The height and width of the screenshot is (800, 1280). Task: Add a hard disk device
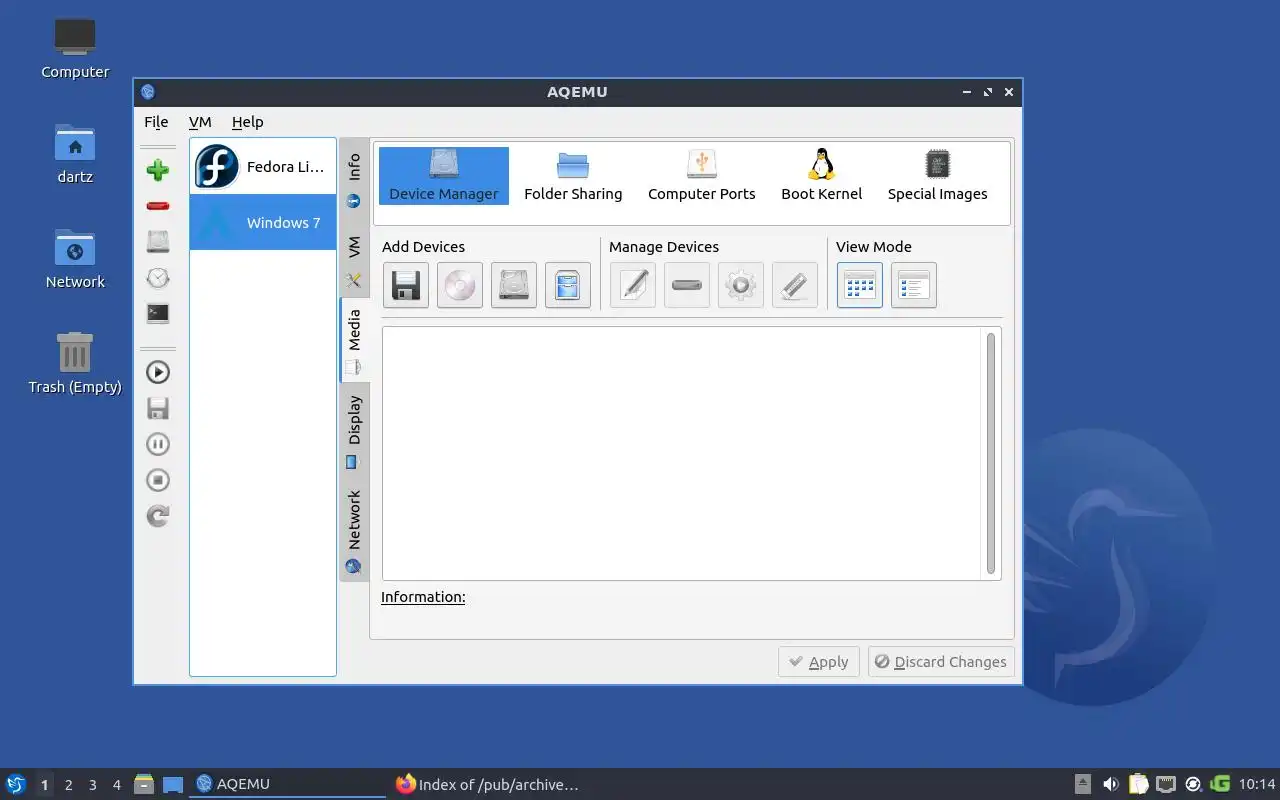[514, 285]
